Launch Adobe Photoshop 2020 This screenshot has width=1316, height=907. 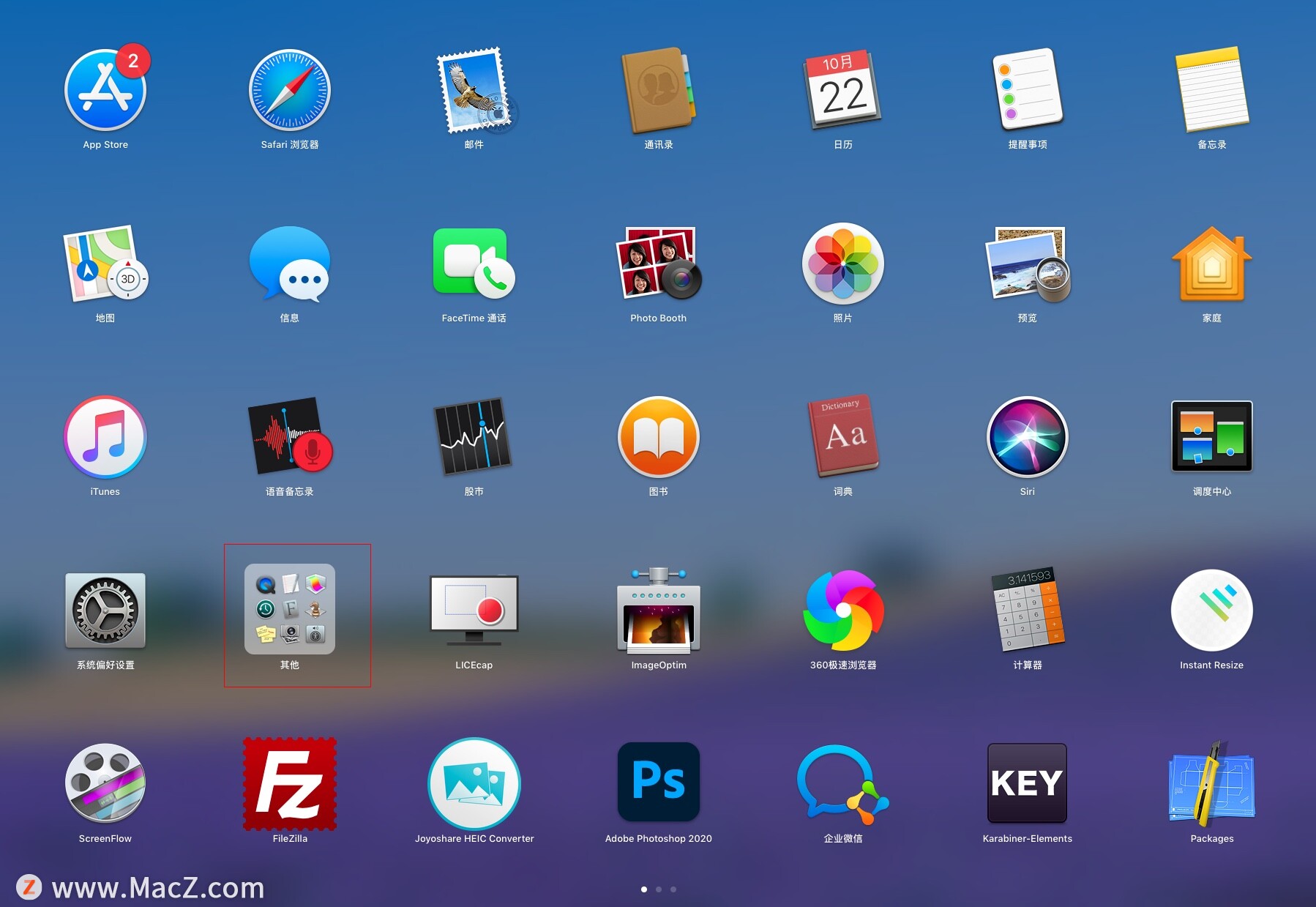[x=659, y=782]
